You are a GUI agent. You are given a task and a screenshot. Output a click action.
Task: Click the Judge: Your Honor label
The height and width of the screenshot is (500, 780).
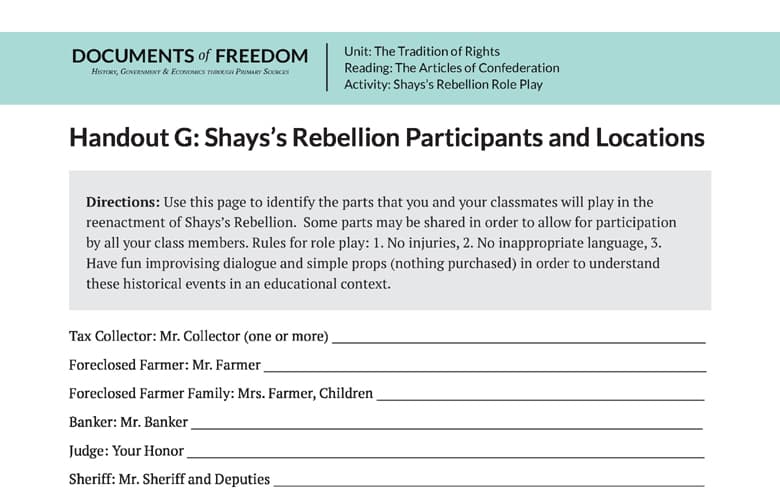click(126, 451)
